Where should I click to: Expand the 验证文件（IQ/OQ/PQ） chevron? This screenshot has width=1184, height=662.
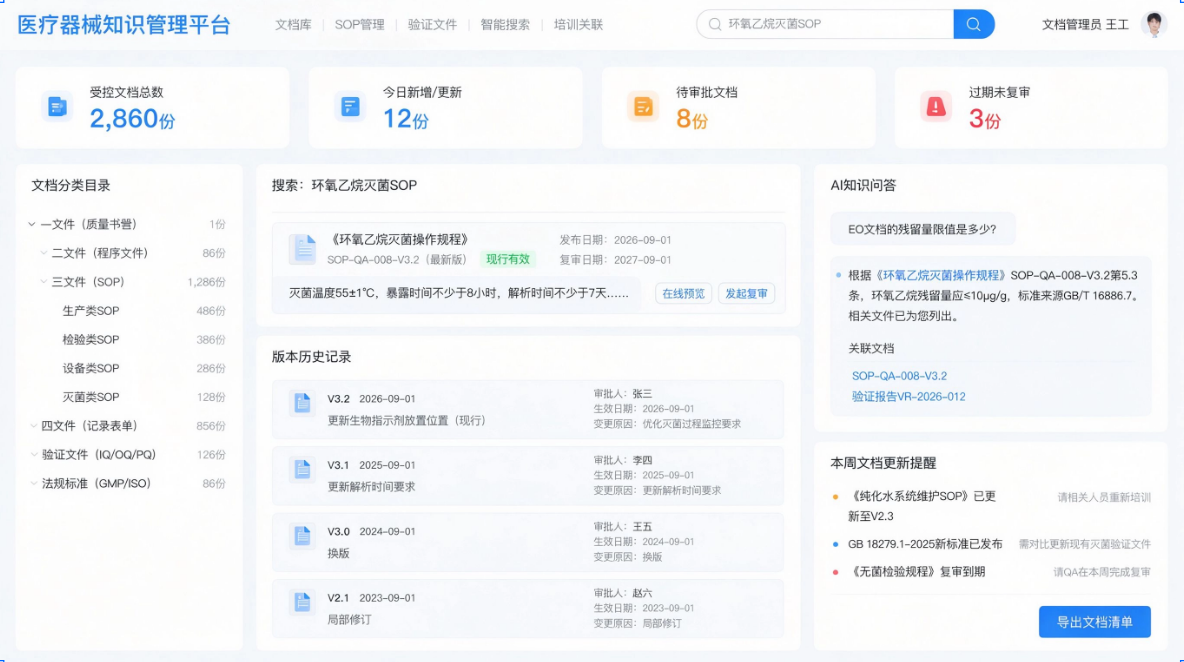pyautogui.click(x=33, y=454)
